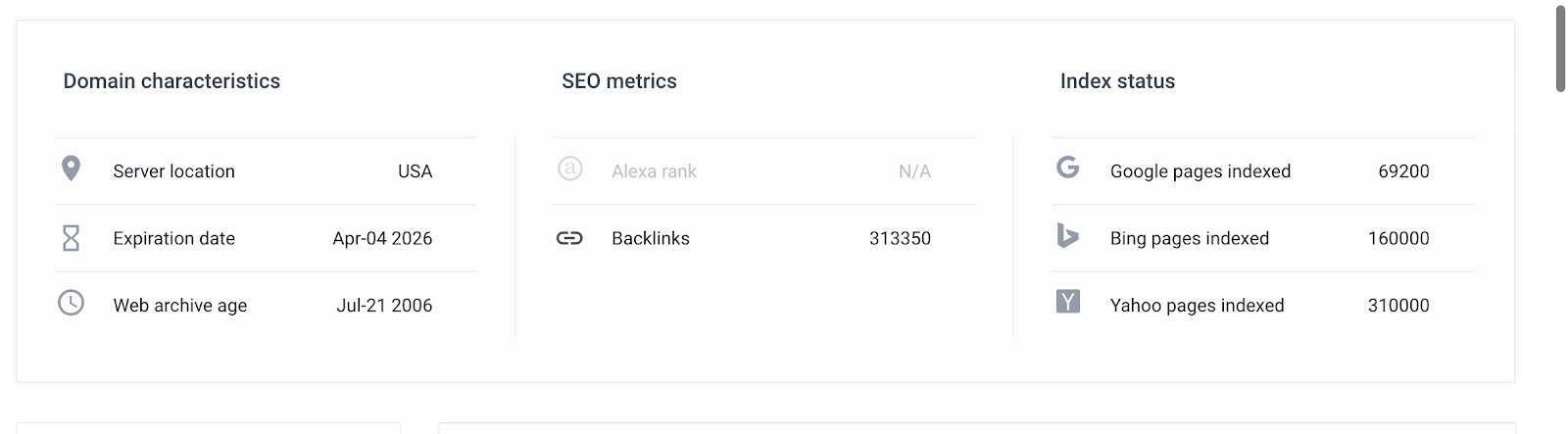The height and width of the screenshot is (434, 1568).
Task: Click the server location pin icon
Action: pos(71,169)
